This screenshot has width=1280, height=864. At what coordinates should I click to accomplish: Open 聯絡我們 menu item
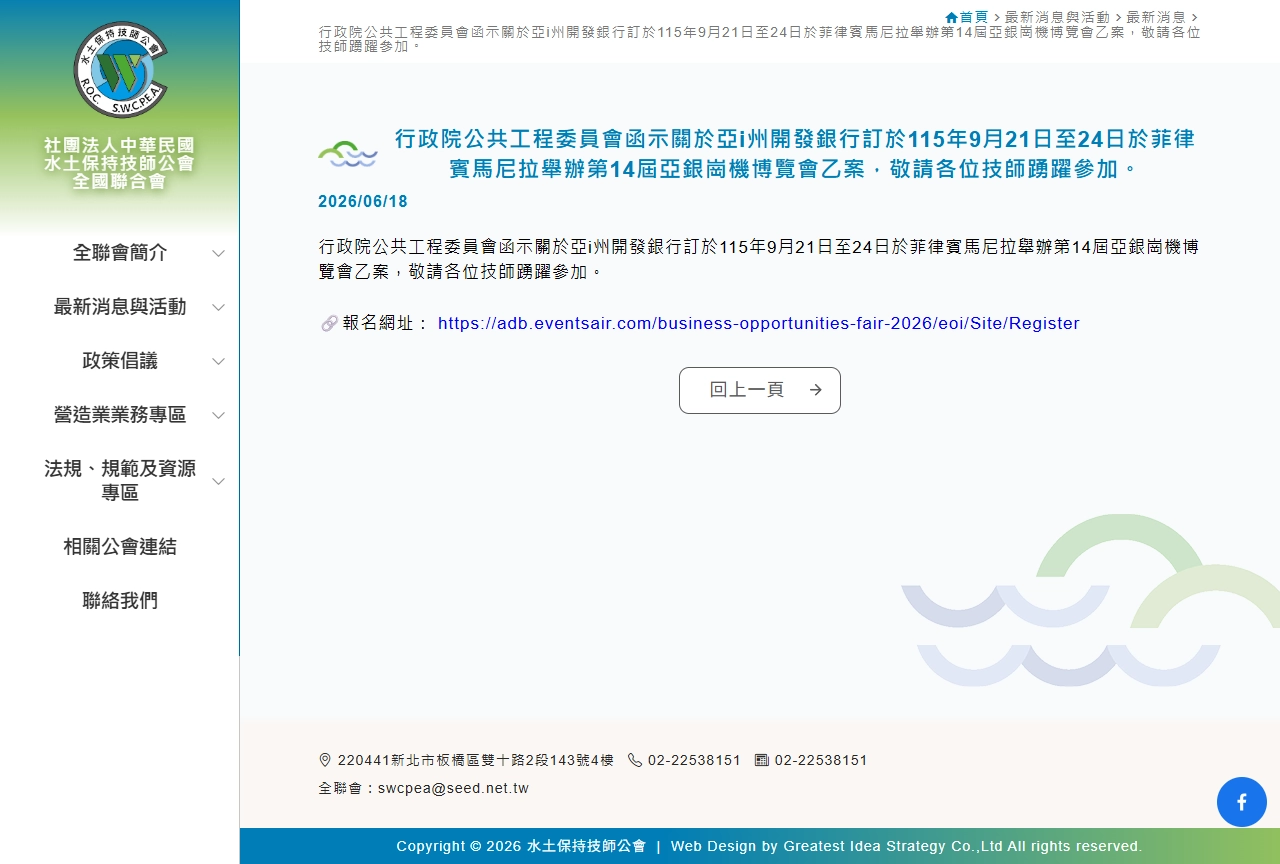(120, 601)
